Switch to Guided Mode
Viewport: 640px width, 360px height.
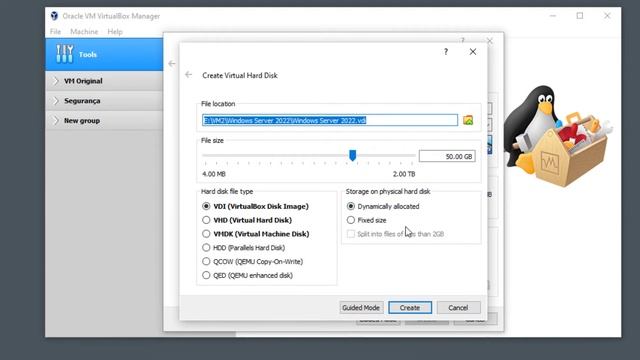361,308
